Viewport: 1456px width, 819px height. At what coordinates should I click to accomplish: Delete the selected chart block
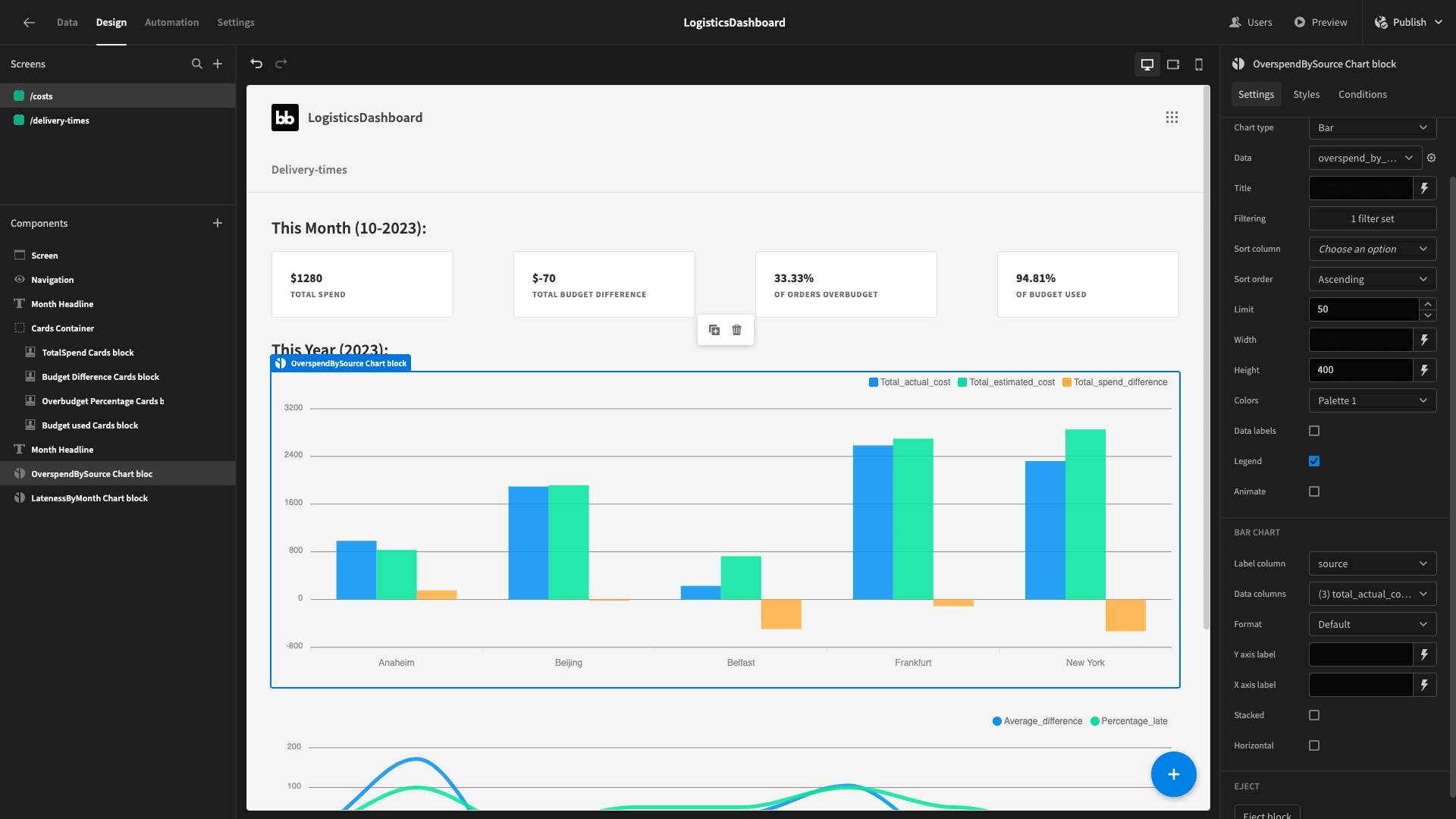pos(737,330)
